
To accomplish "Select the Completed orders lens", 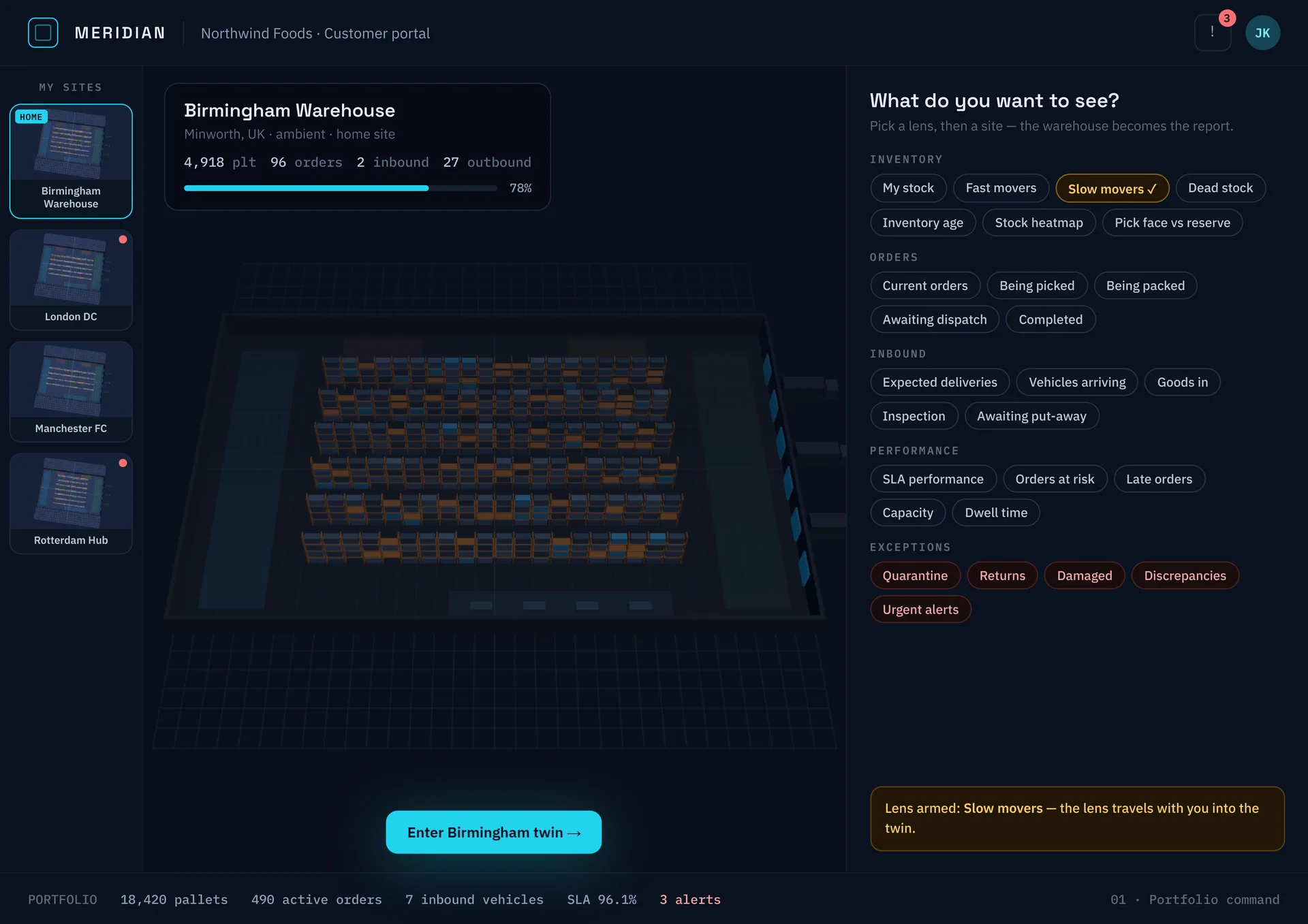I will coord(1050,319).
